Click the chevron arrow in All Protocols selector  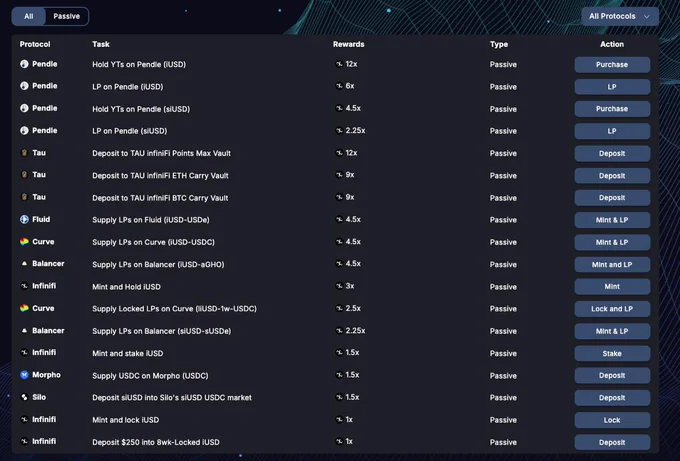pyautogui.click(x=647, y=16)
